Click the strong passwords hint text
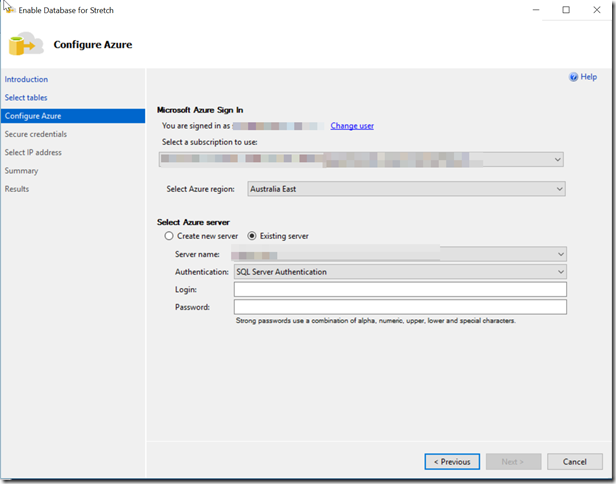Image resolution: width=616 pixels, height=484 pixels. click(376, 321)
